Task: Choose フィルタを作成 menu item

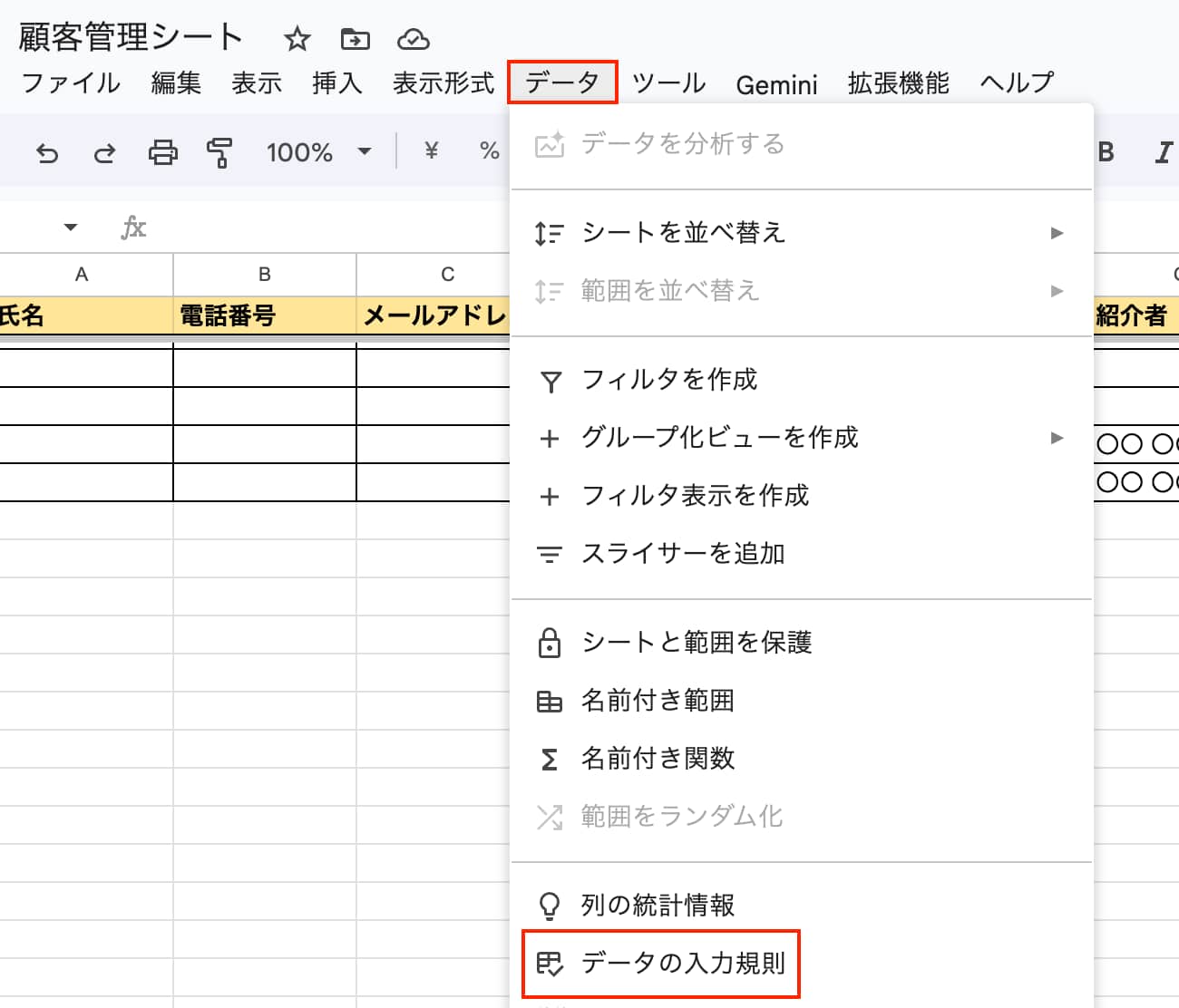Action: tap(802, 380)
